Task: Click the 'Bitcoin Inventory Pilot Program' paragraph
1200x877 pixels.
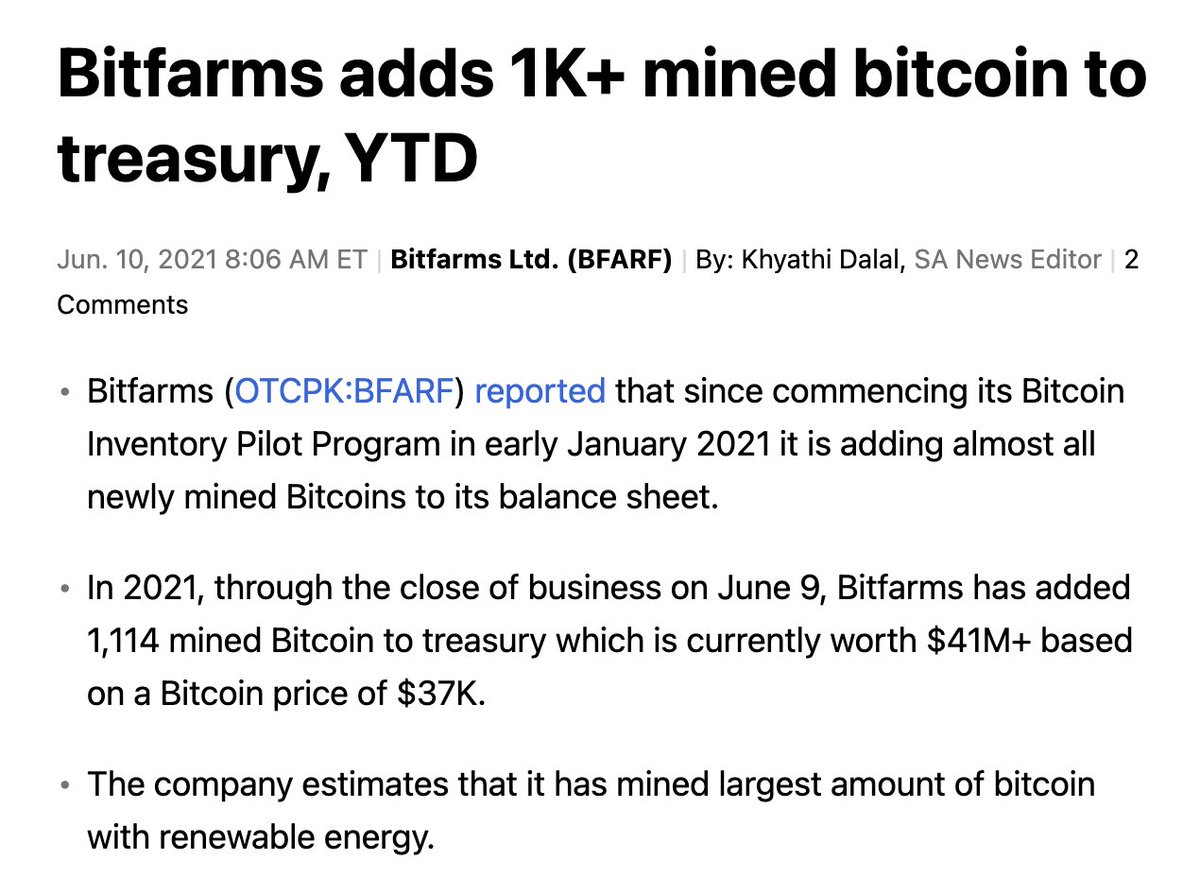Action: point(606,442)
